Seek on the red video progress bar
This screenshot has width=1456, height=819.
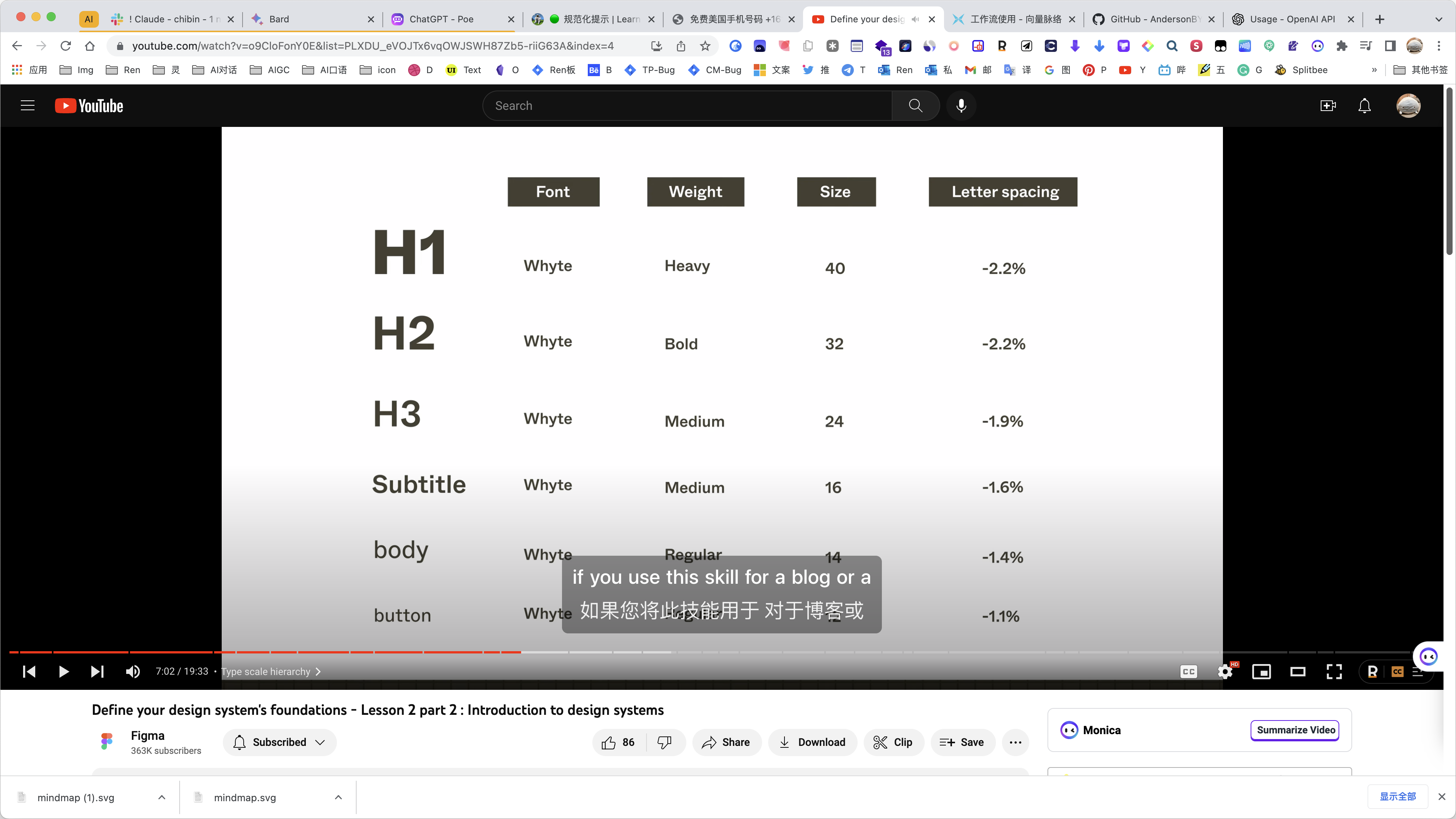(265, 652)
